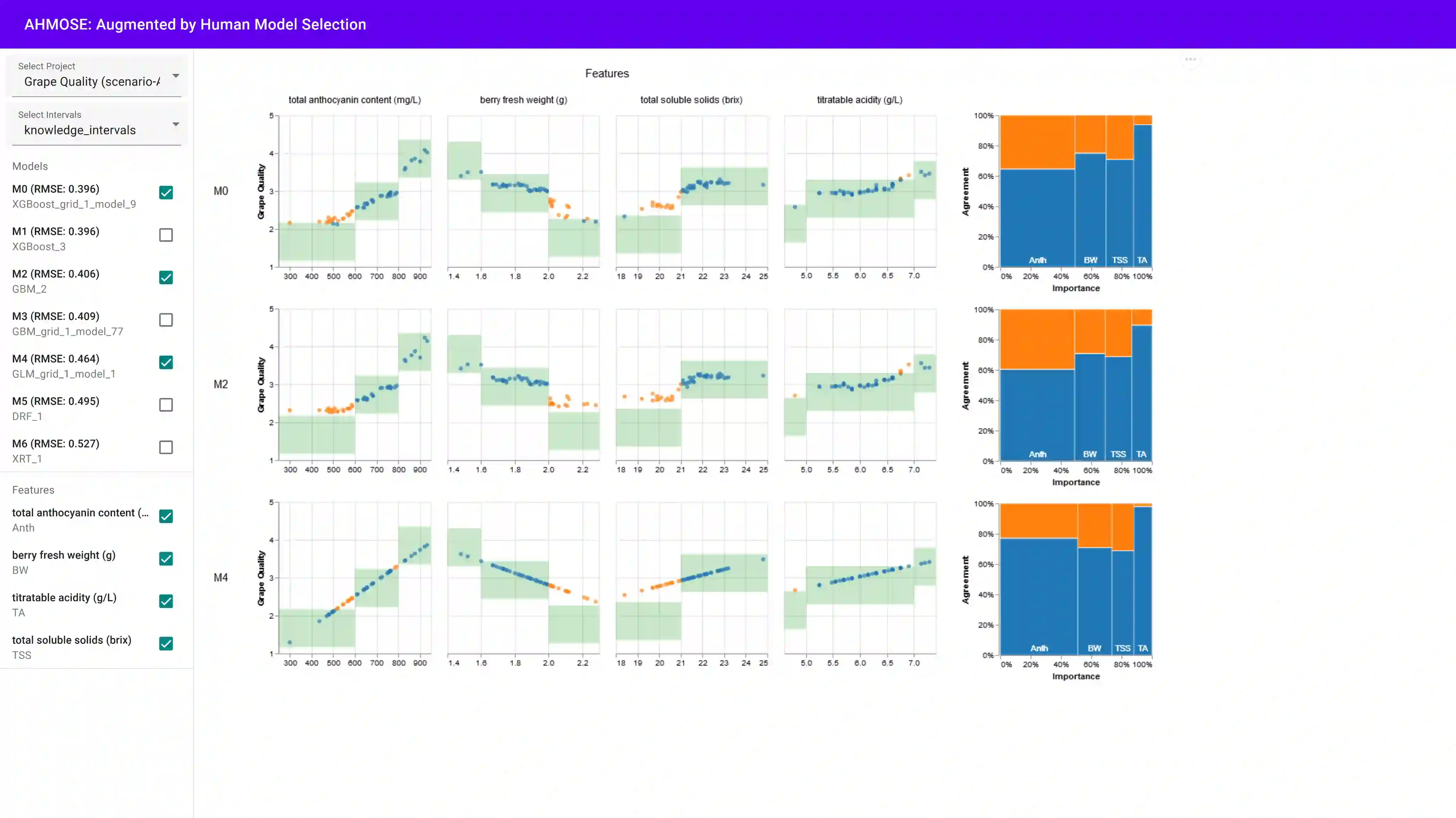Enable the M5 DRF_1 model checkbox
Screen dimensions: 1456x818
(166, 404)
